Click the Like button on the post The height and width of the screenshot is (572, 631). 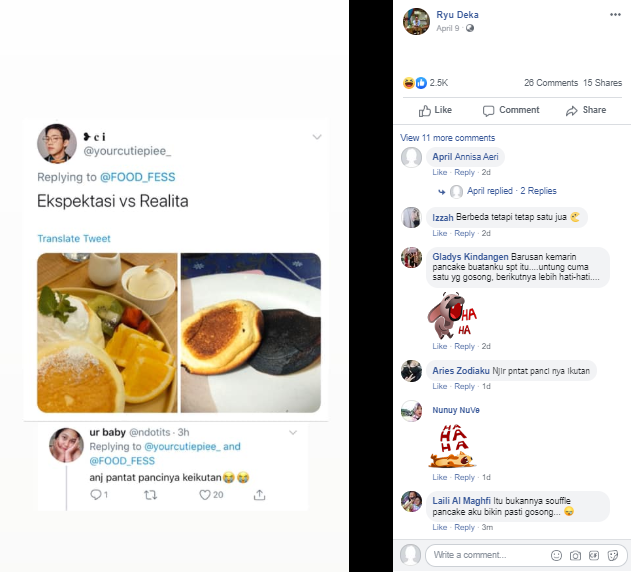tap(435, 110)
